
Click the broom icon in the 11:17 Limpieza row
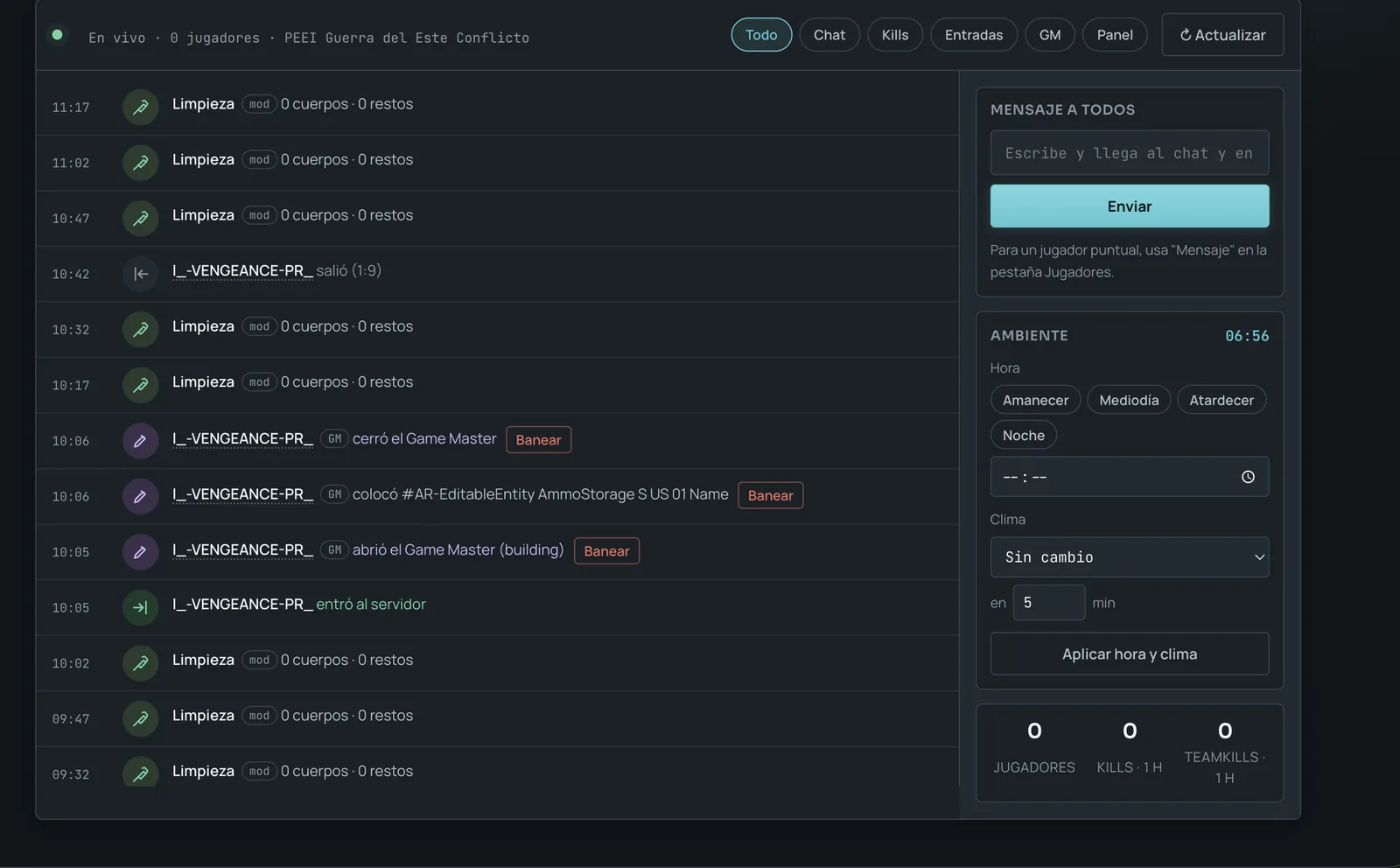pos(140,107)
